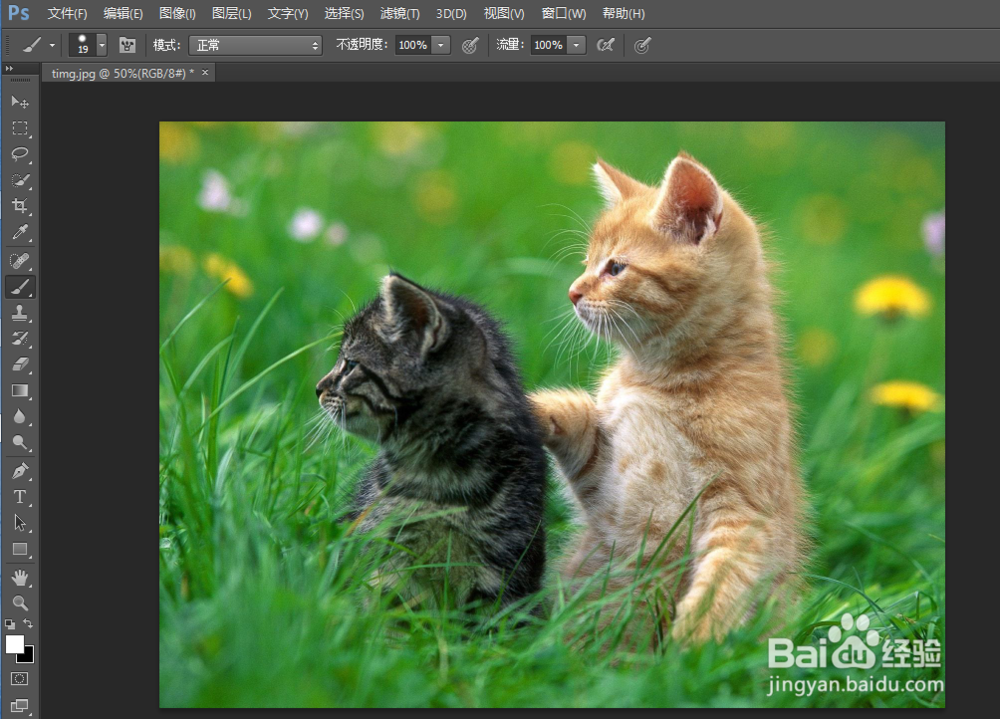Open the 选择(S) menu
The image size is (1000, 719).
[344, 13]
